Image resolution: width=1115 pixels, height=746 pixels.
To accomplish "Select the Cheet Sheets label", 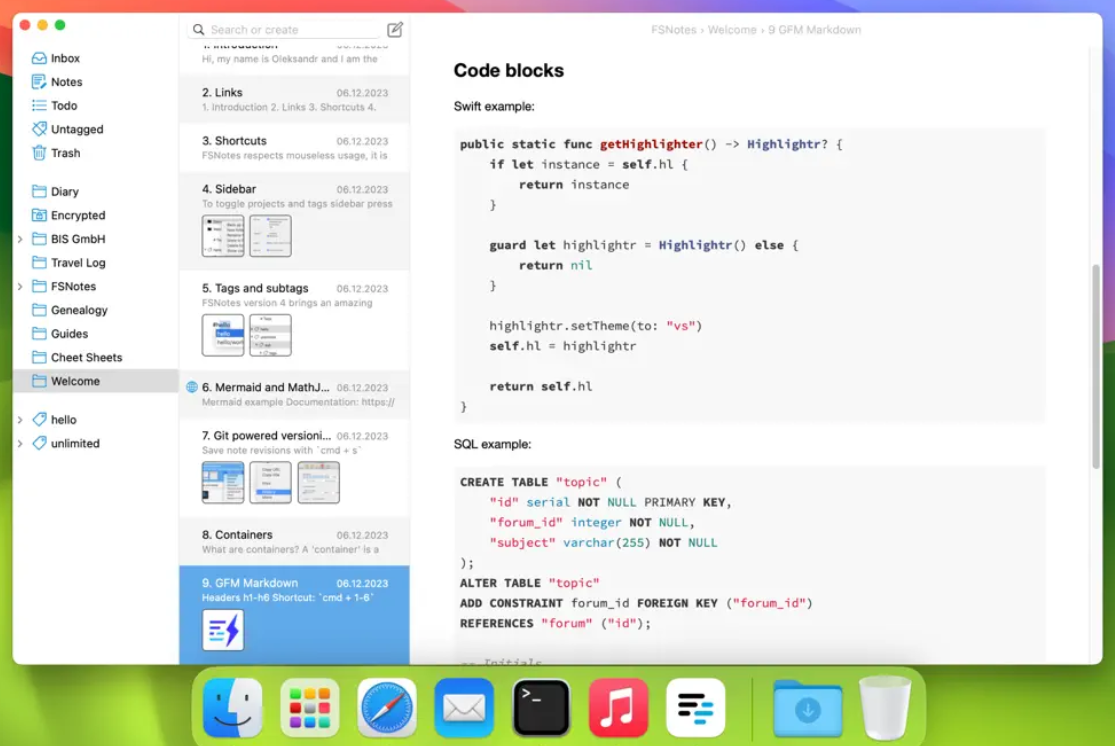I will tap(87, 358).
